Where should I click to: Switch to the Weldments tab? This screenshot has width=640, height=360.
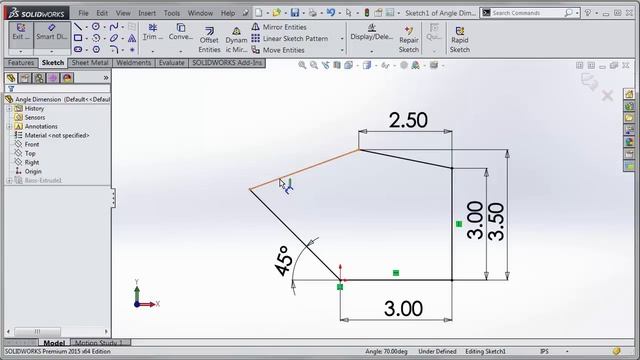tap(133, 63)
